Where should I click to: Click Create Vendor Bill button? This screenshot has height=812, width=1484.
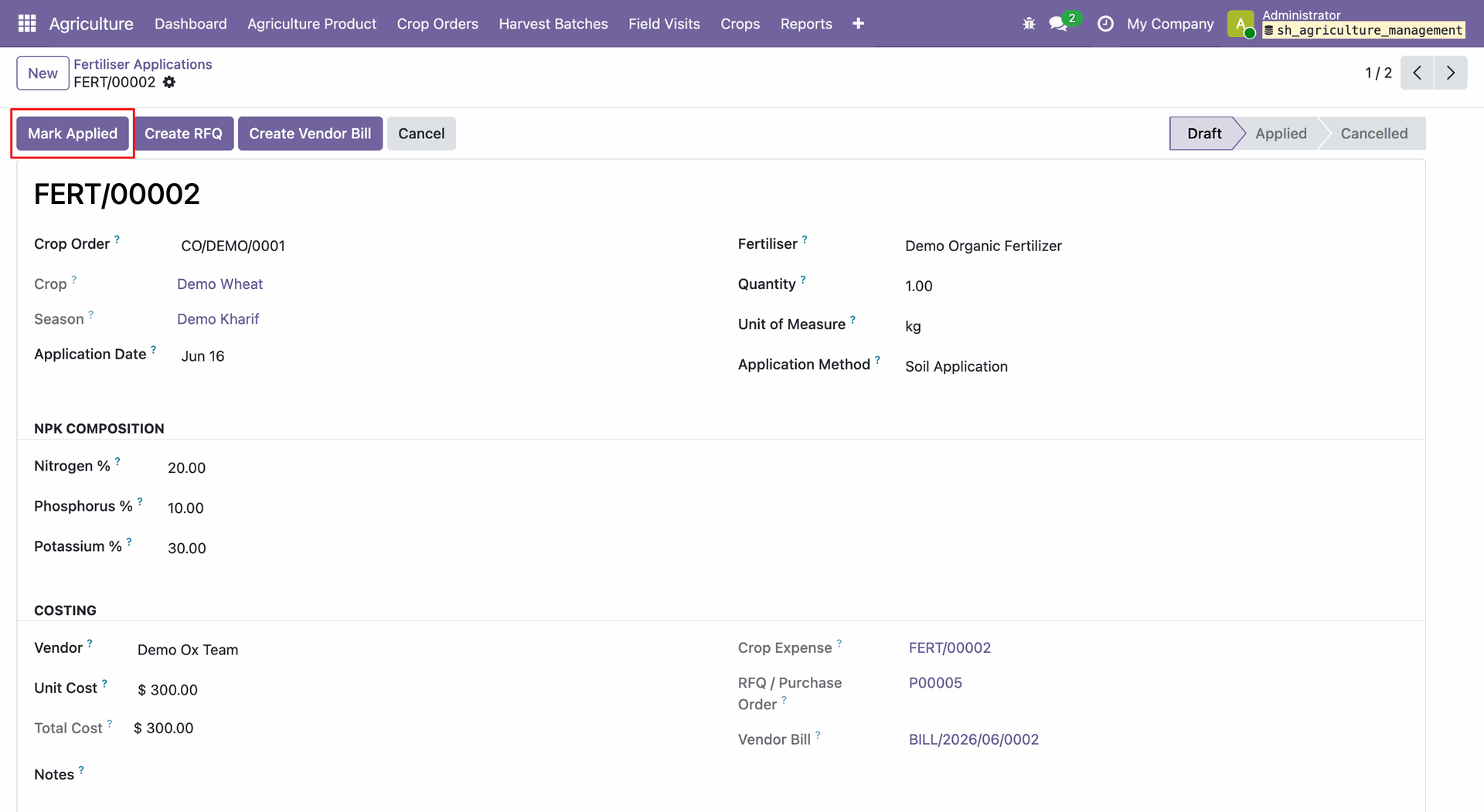tap(310, 134)
